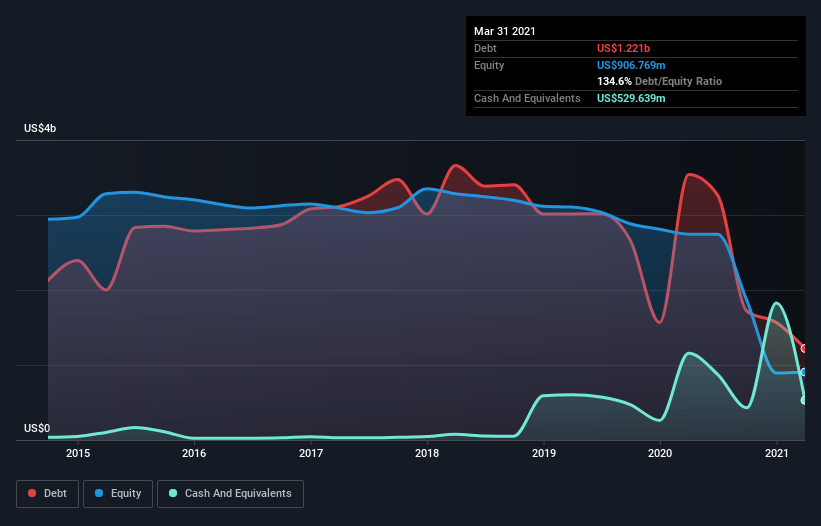Click the US$1.221b debt value
This screenshot has height=526, width=821.
623,48
